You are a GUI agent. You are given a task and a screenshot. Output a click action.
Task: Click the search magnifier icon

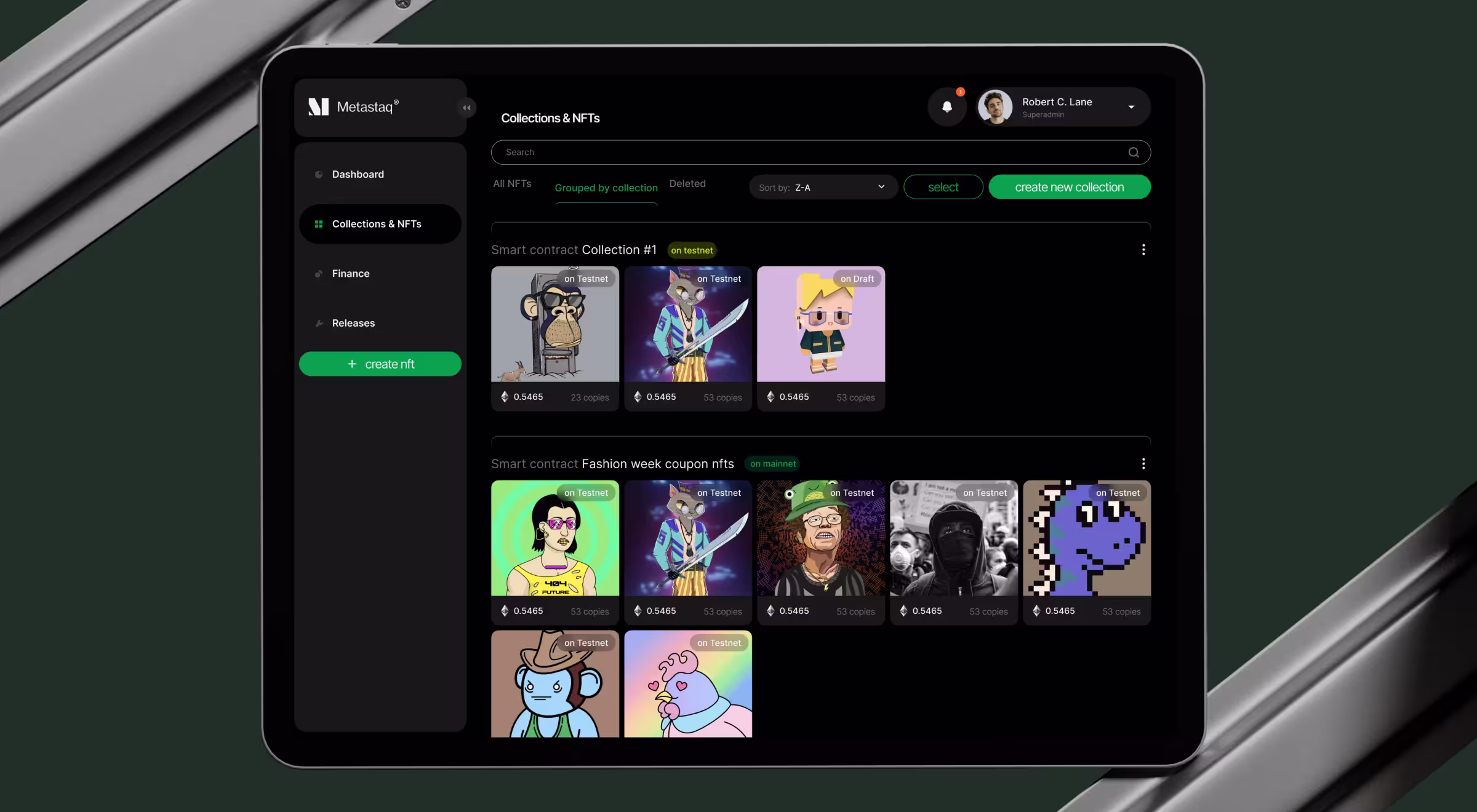[x=1133, y=152]
